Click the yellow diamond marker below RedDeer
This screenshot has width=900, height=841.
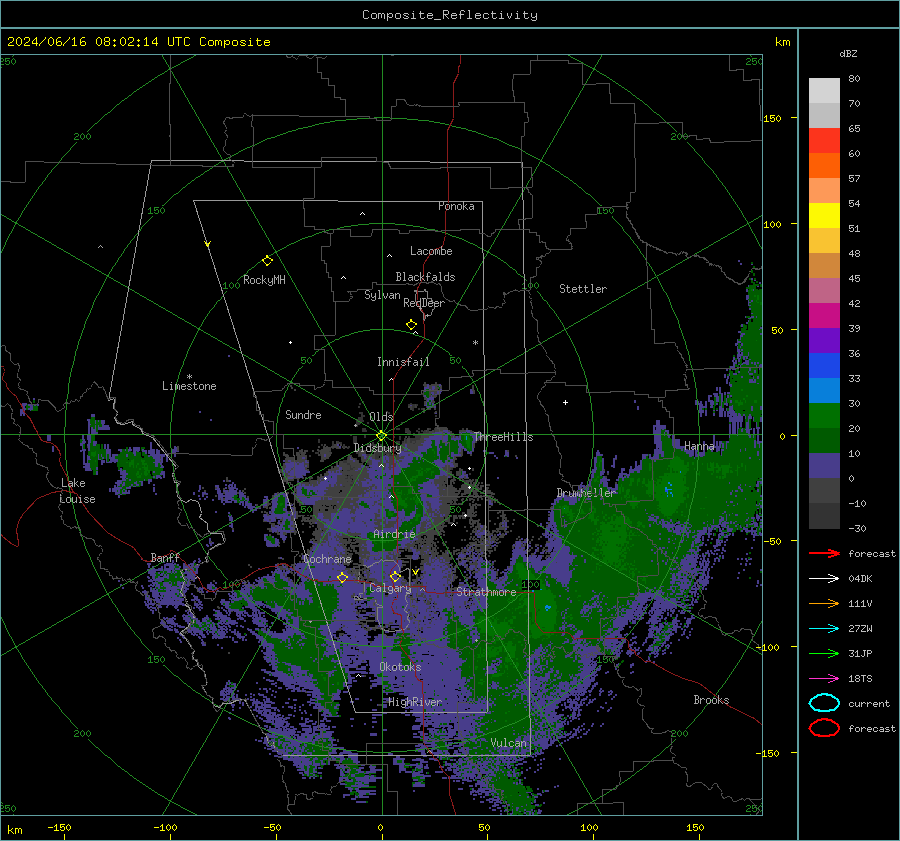coord(411,325)
